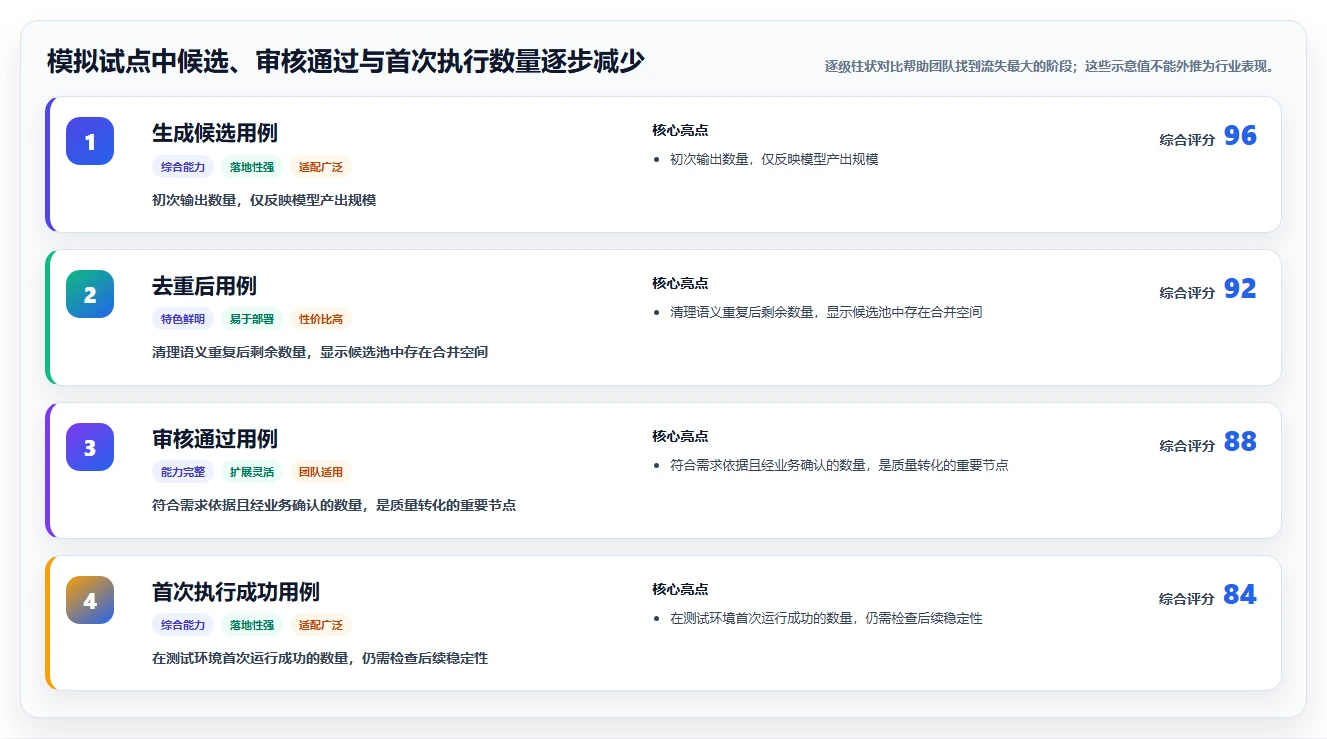
Task: Click the 综合能力 tag under 首次执行成功用例
Action: (183, 626)
